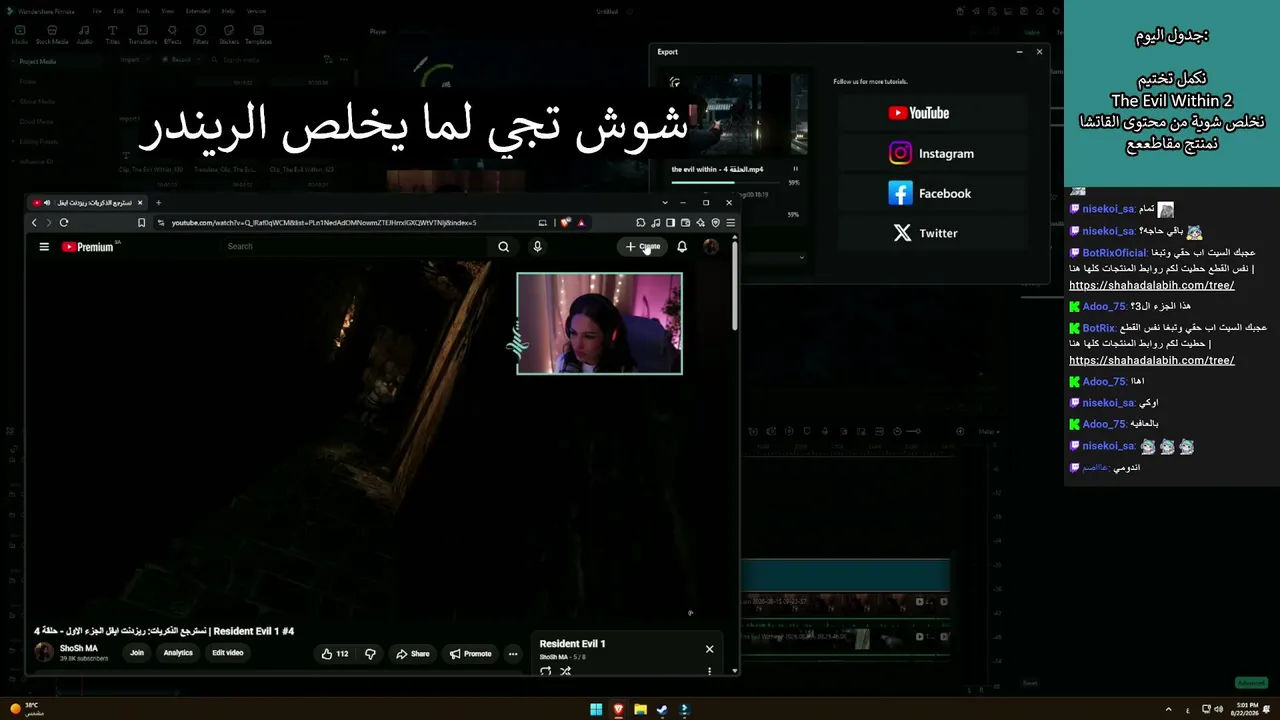Open the Brave Leo AI sparkle icon

(x=700, y=223)
